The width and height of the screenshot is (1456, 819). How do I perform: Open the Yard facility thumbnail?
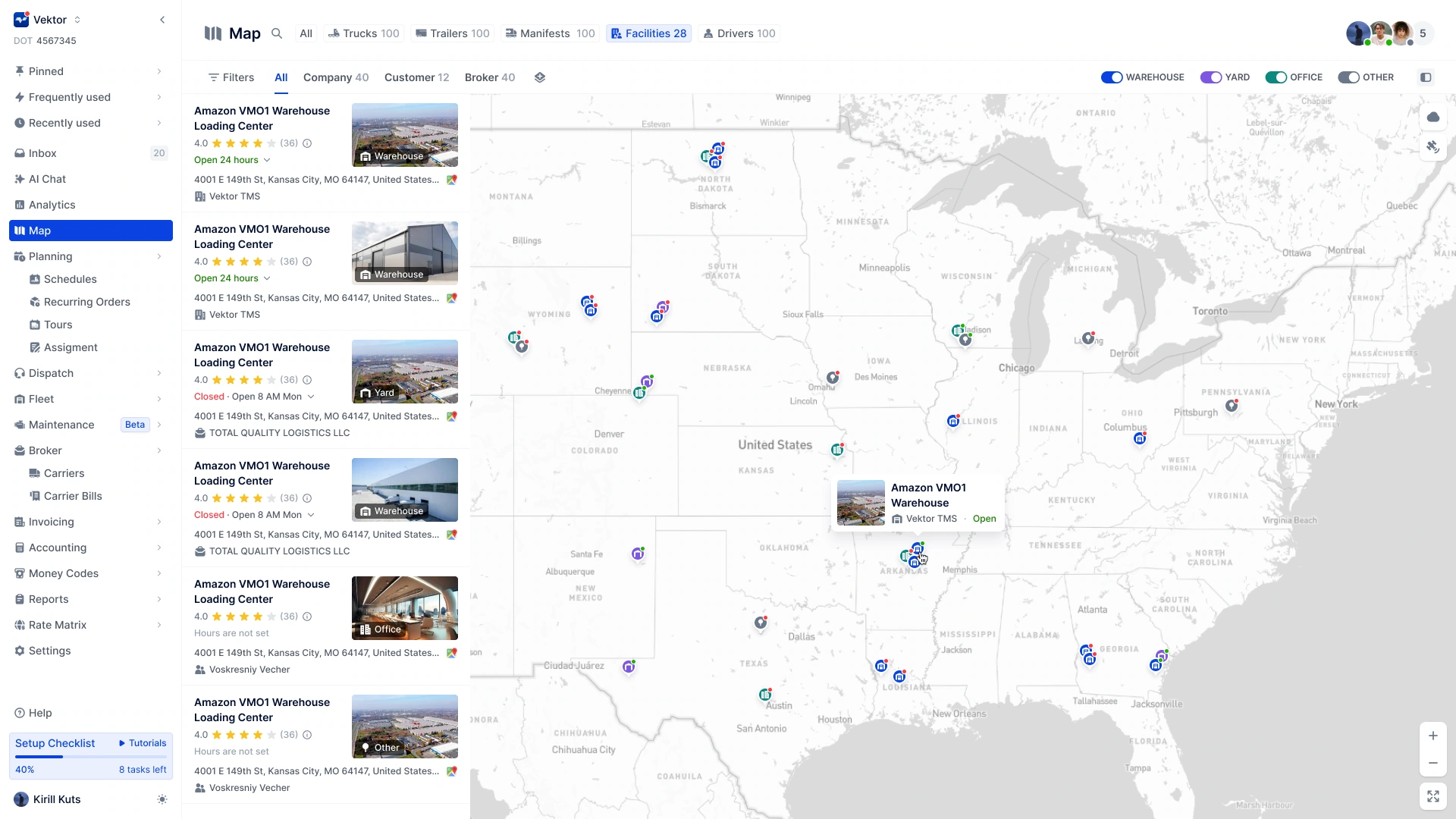click(x=405, y=372)
